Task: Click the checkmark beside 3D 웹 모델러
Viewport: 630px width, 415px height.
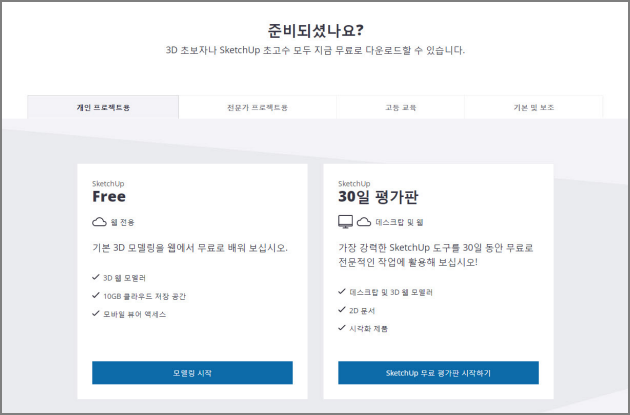Action: tap(96, 277)
